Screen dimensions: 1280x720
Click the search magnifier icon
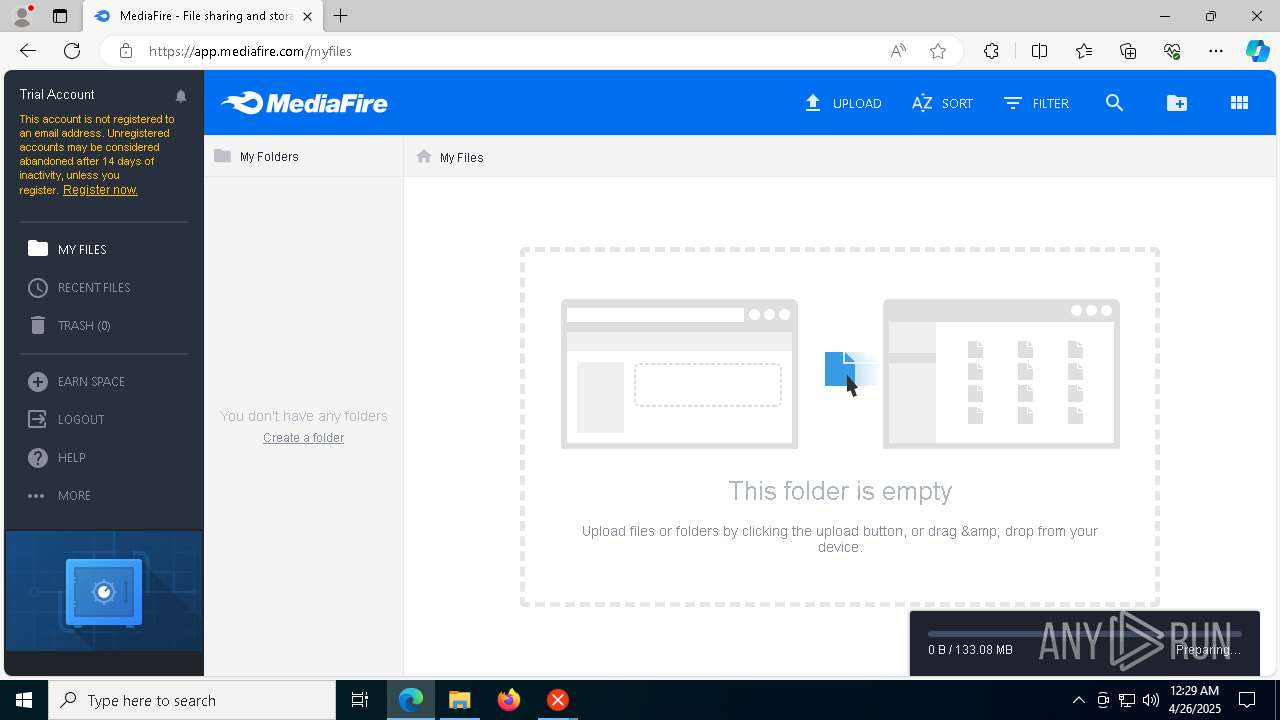1114,103
